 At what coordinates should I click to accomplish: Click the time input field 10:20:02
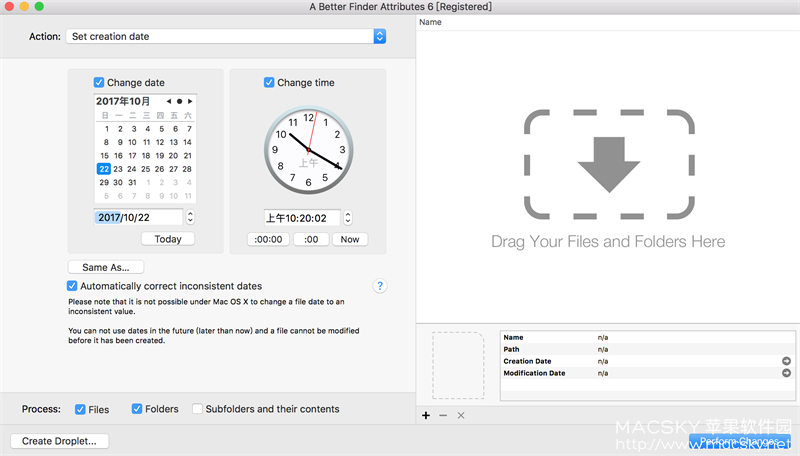click(302, 218)
